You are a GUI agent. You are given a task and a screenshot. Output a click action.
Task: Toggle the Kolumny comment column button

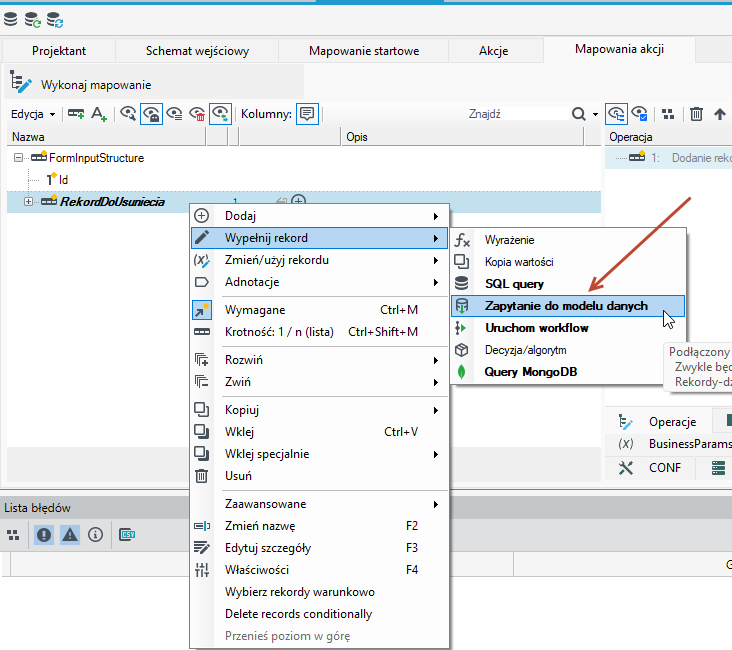pos(307,113)
